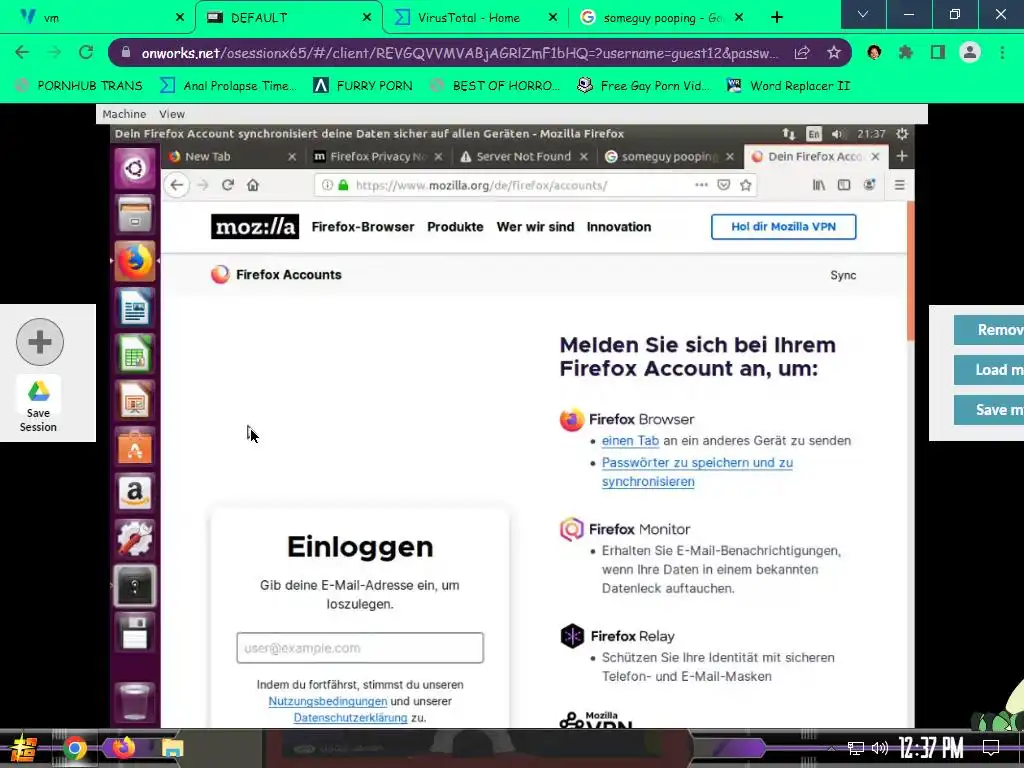The height and width of the screenshot is (768, 1024).
Task: Open Ubuntu Software Center in launcher
Action: pyautogui.click(x=135, y=447)
